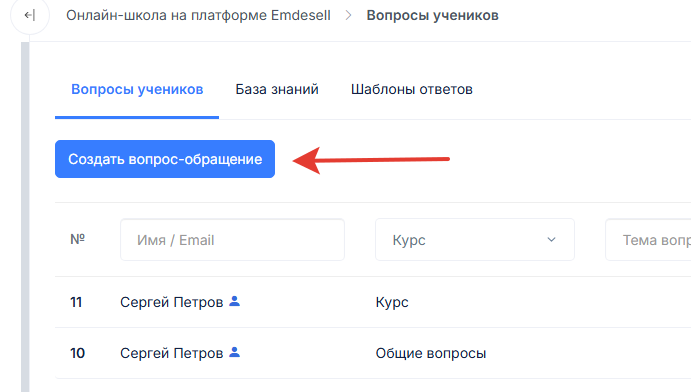691x392 pixels.
Task: Select the Общие вопросы cell in row 10
Action: point(431,353)
